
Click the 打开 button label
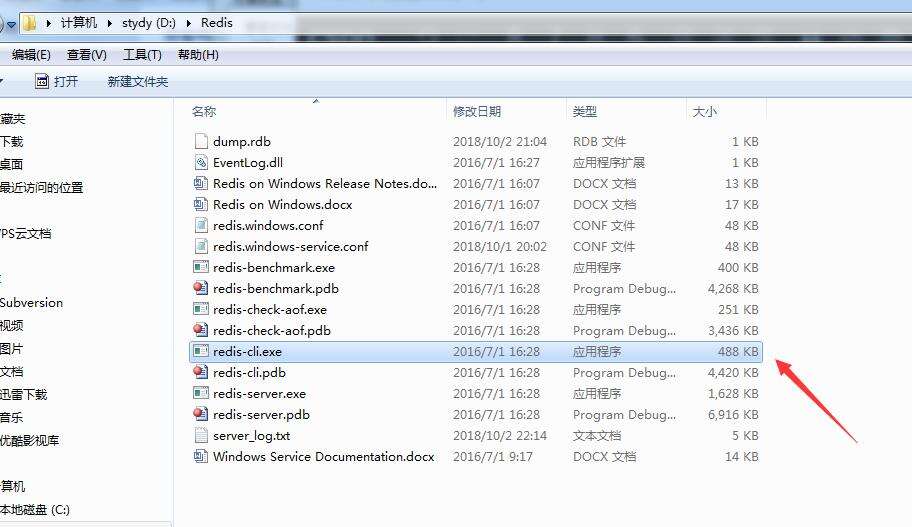pos(66,81)
